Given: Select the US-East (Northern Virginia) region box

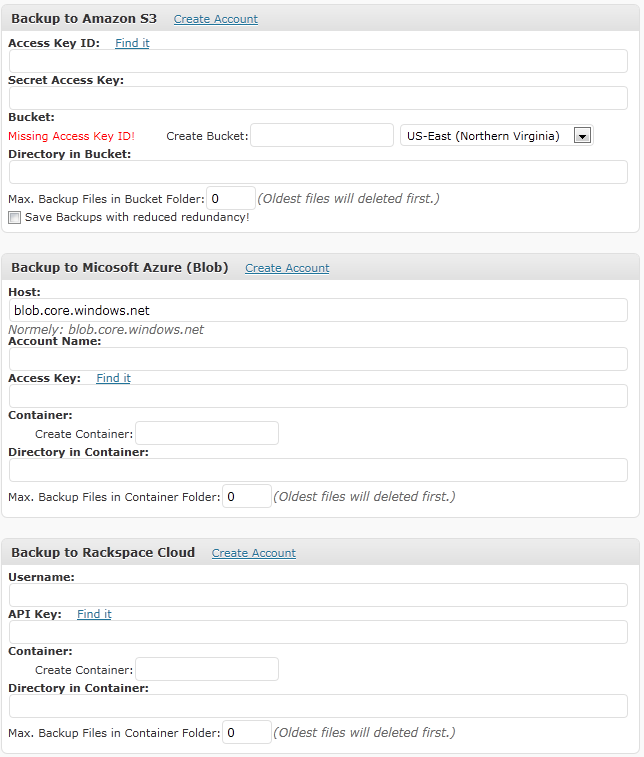Looking at the screenshot, I should 497,136.
